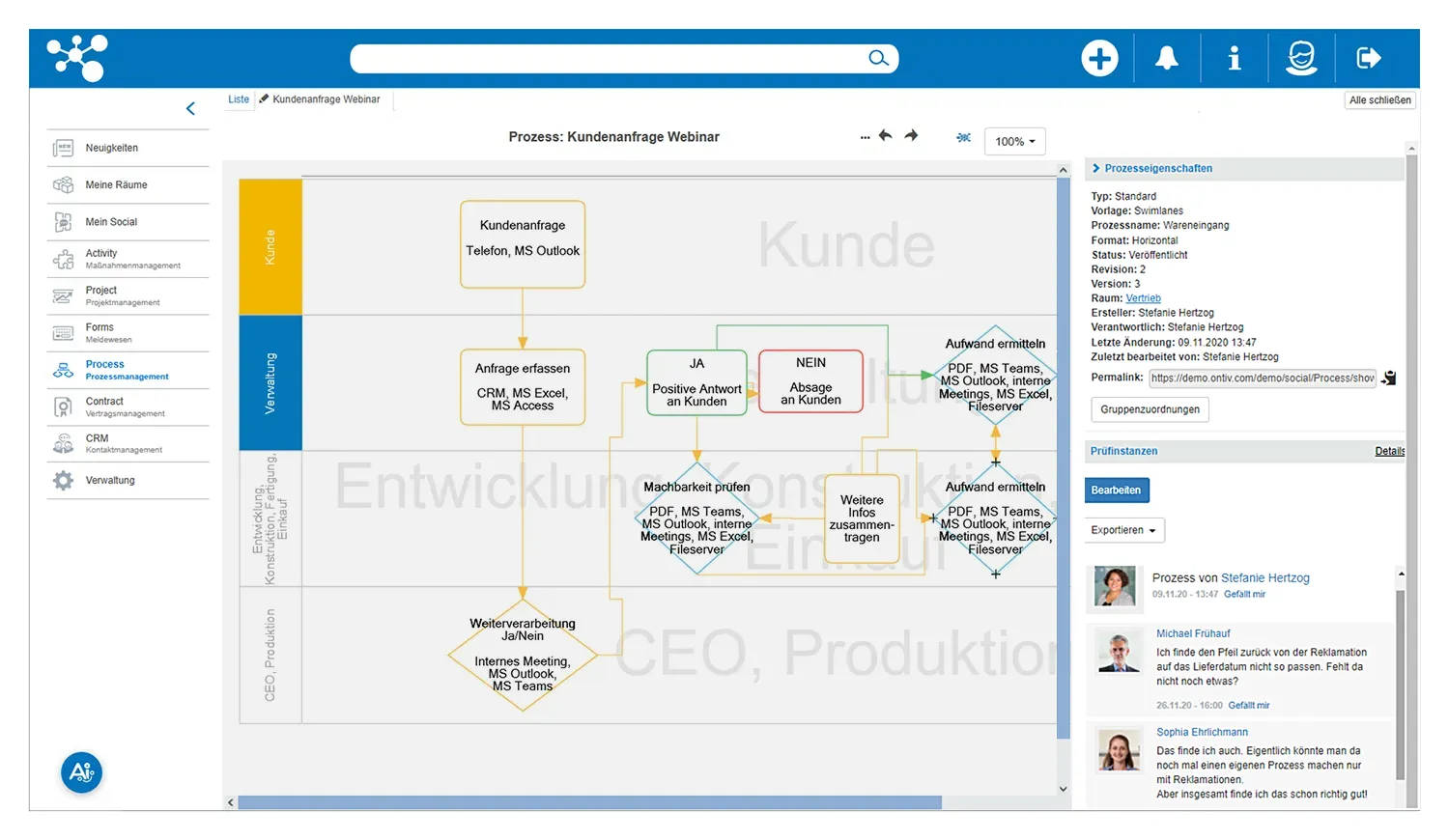Open the 100% zoom dropdown
The height and width of the screenshot is (840, 1449).
[1014, 141]
